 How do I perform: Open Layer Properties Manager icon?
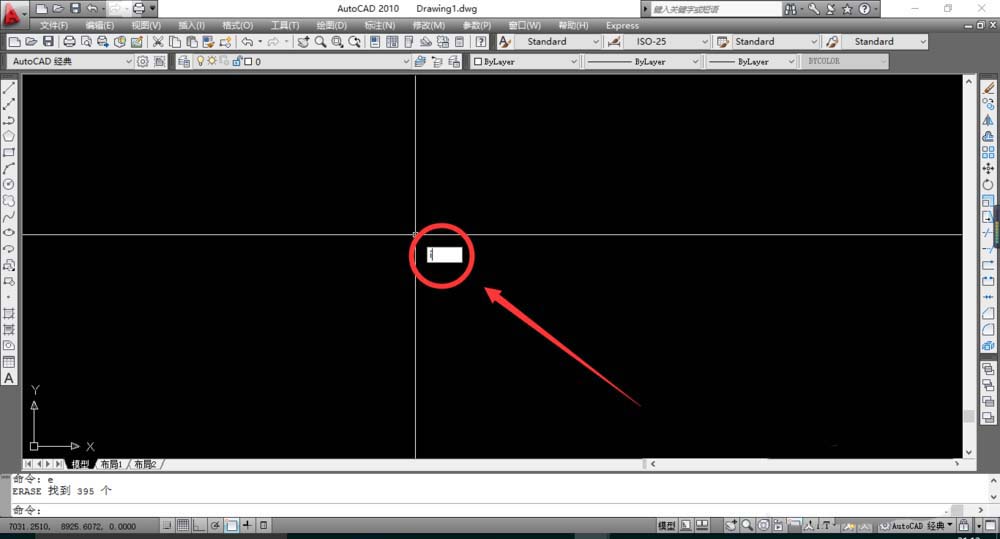tap(184, 61)
